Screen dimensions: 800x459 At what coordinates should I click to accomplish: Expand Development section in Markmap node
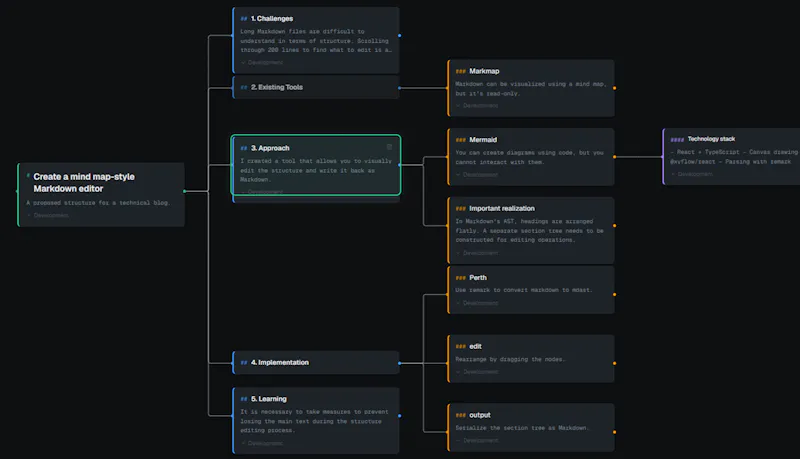coord(477,106)
